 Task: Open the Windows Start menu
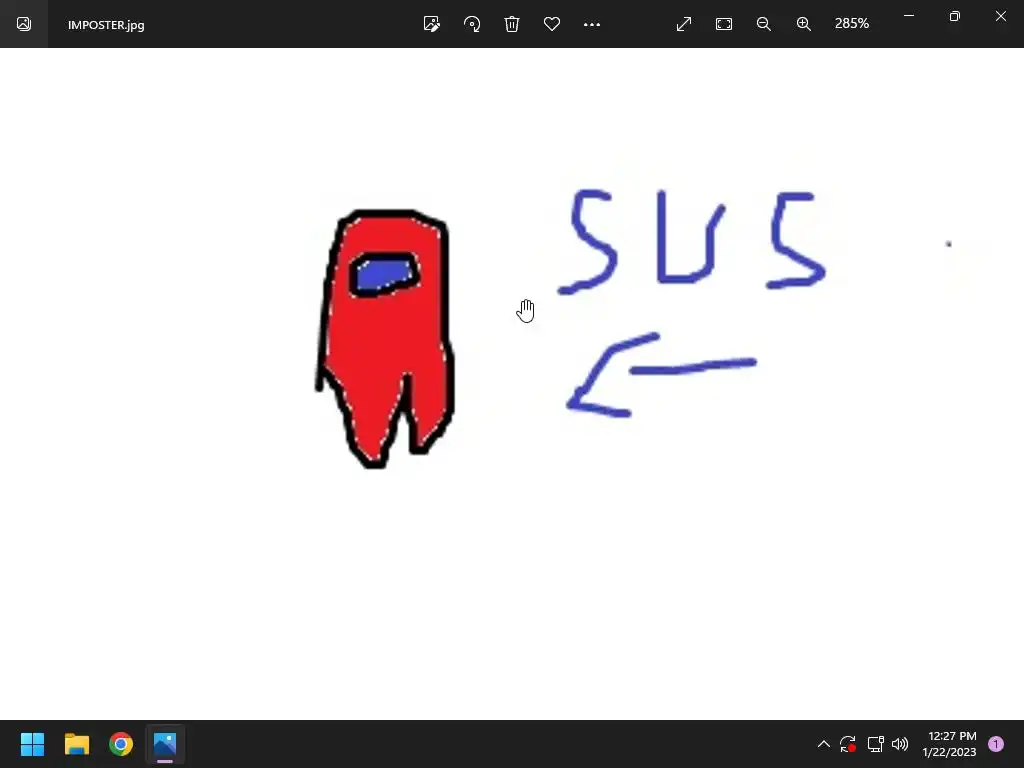click(x=32, y=744)
